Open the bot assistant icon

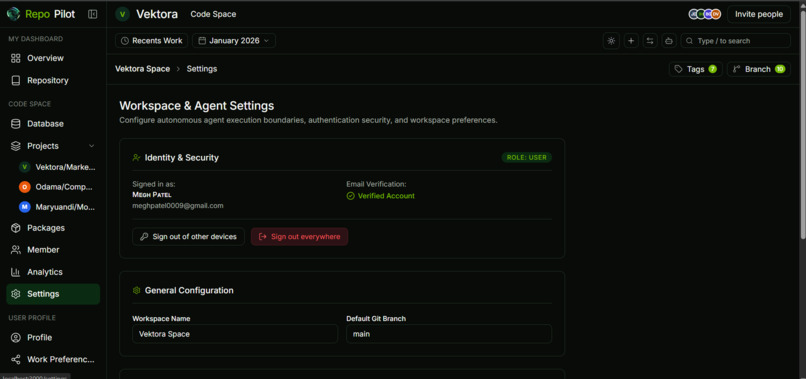[x=669, y=41]
